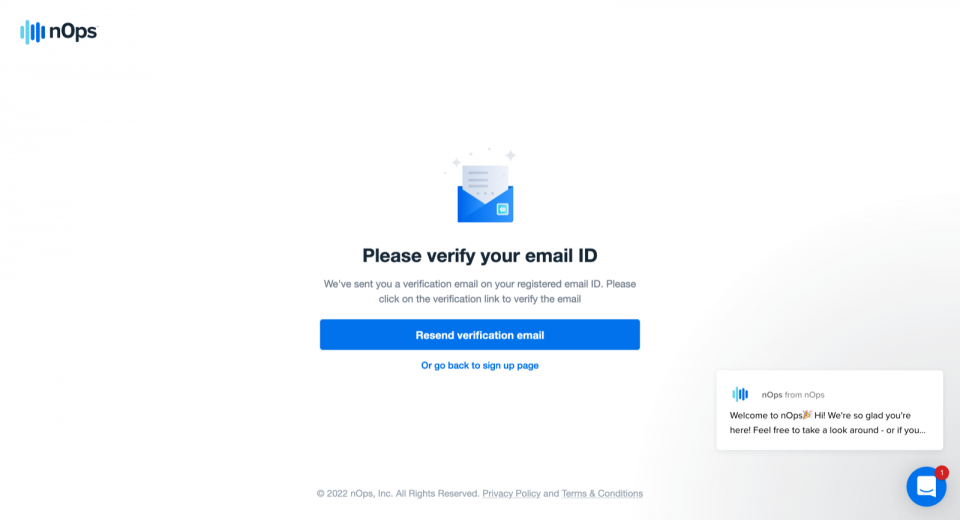Open the Privacy Policy link
Viewport: 960px width, 520px height.
coord(511,493)
